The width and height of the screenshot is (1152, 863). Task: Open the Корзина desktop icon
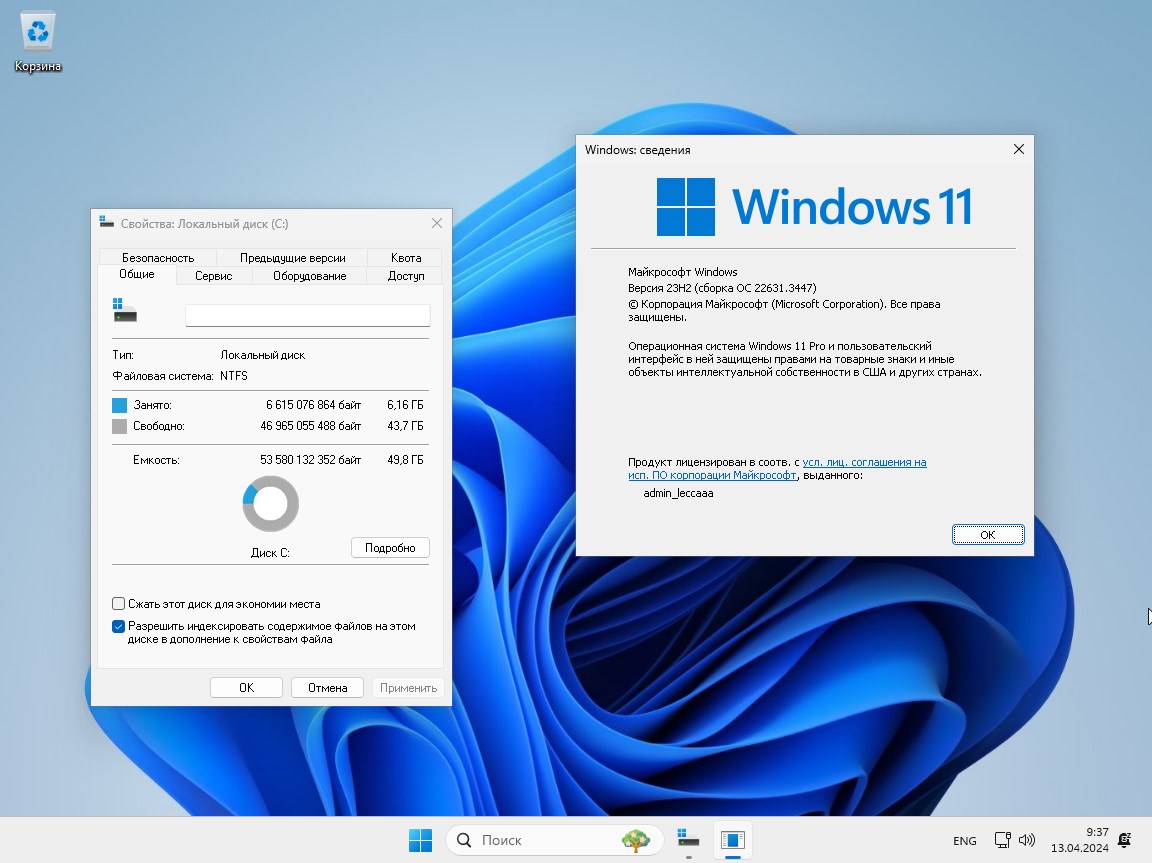[38, 40]
